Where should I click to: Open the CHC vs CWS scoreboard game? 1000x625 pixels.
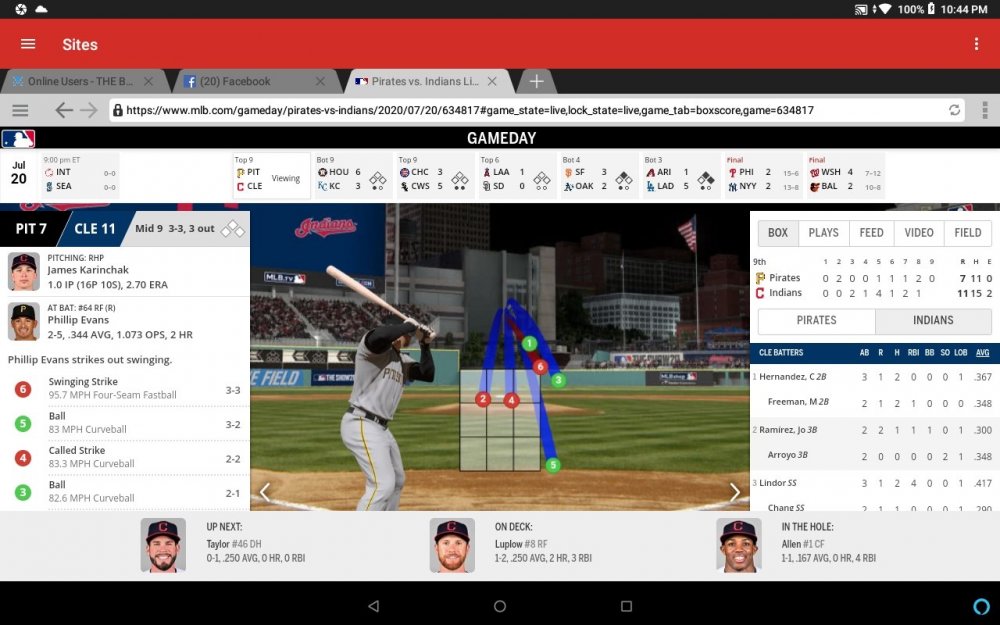pyautogui.click(x=435, y=175)
